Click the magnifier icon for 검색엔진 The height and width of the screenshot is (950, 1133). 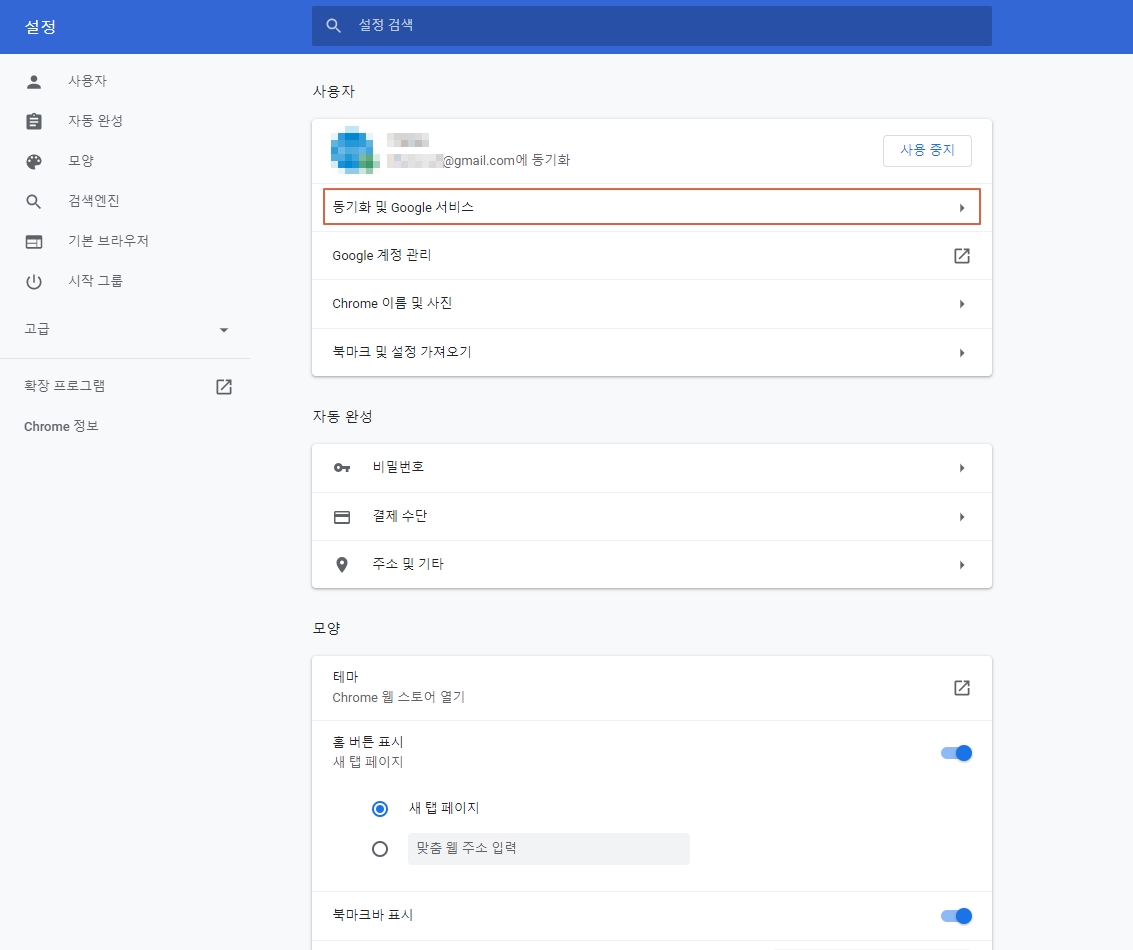click(x=33, y=202)
